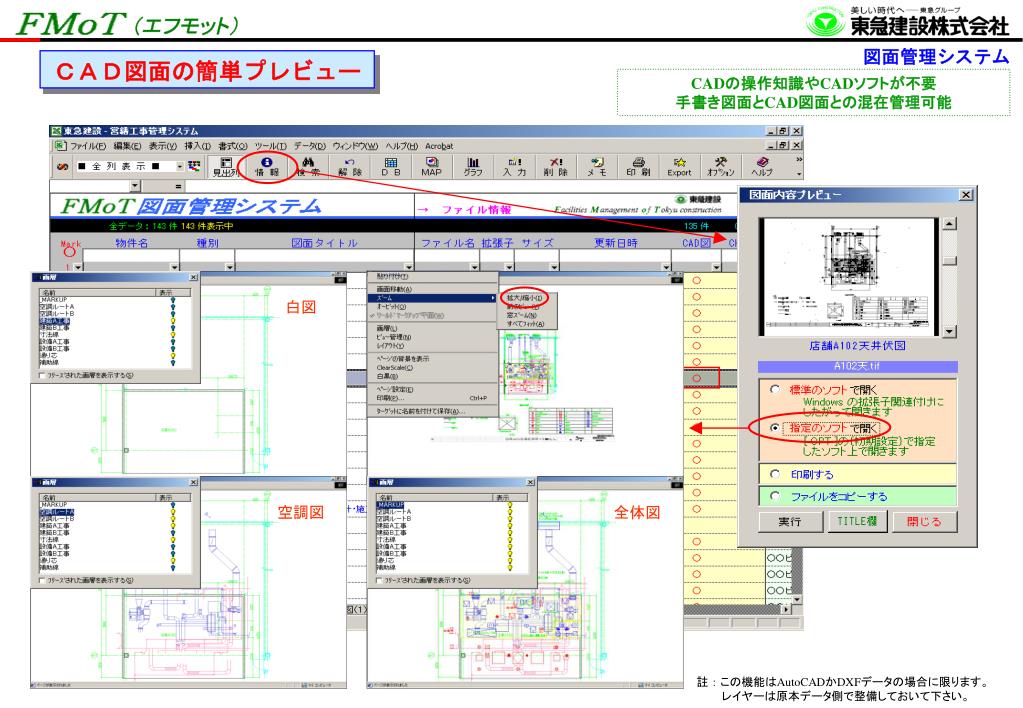The height and width of the screenshot is (708, 1023).
Task: Choose すべてフィット in the zoom submenu
Action: point(525,324)
